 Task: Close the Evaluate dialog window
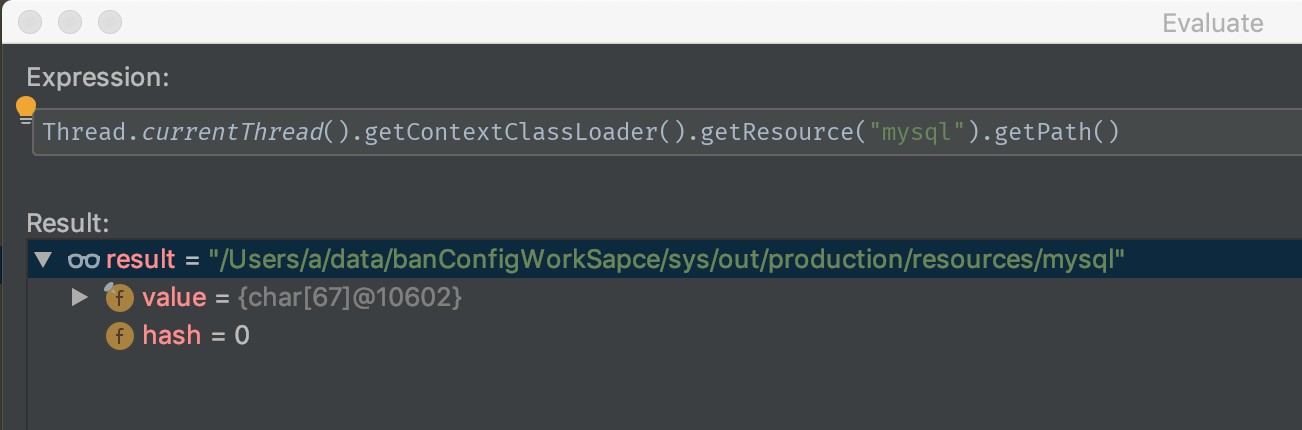click(x=30, y=22)
